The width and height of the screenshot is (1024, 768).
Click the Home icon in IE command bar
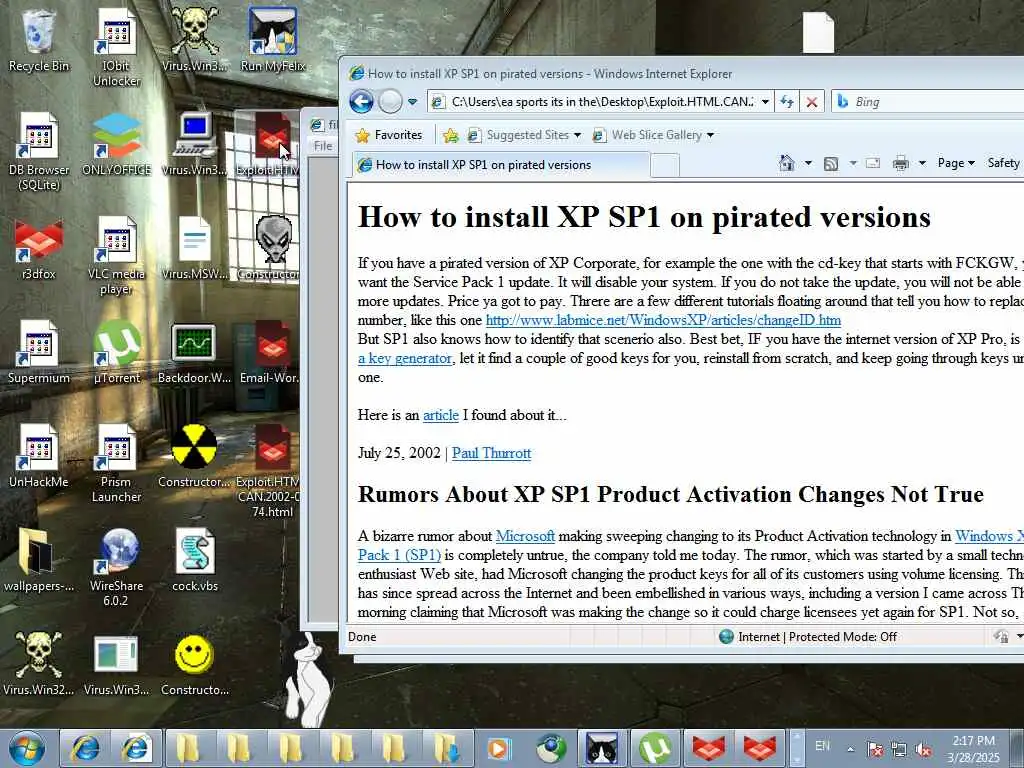(x=787, y=163)
